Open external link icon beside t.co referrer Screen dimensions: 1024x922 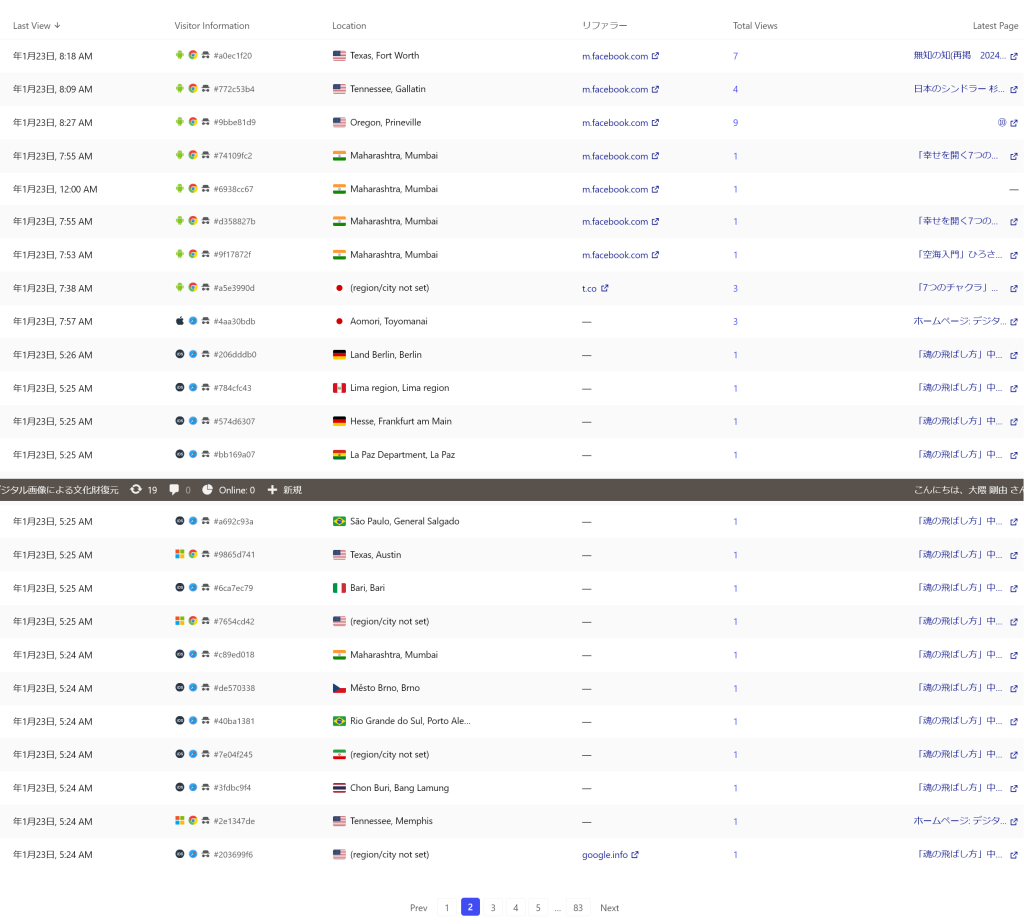(x=605, y=289)
